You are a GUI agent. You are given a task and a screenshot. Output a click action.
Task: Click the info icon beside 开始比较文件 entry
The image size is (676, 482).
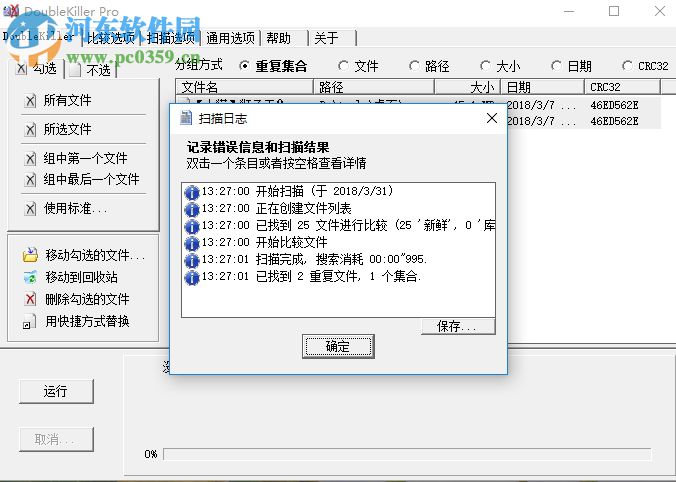191,244
